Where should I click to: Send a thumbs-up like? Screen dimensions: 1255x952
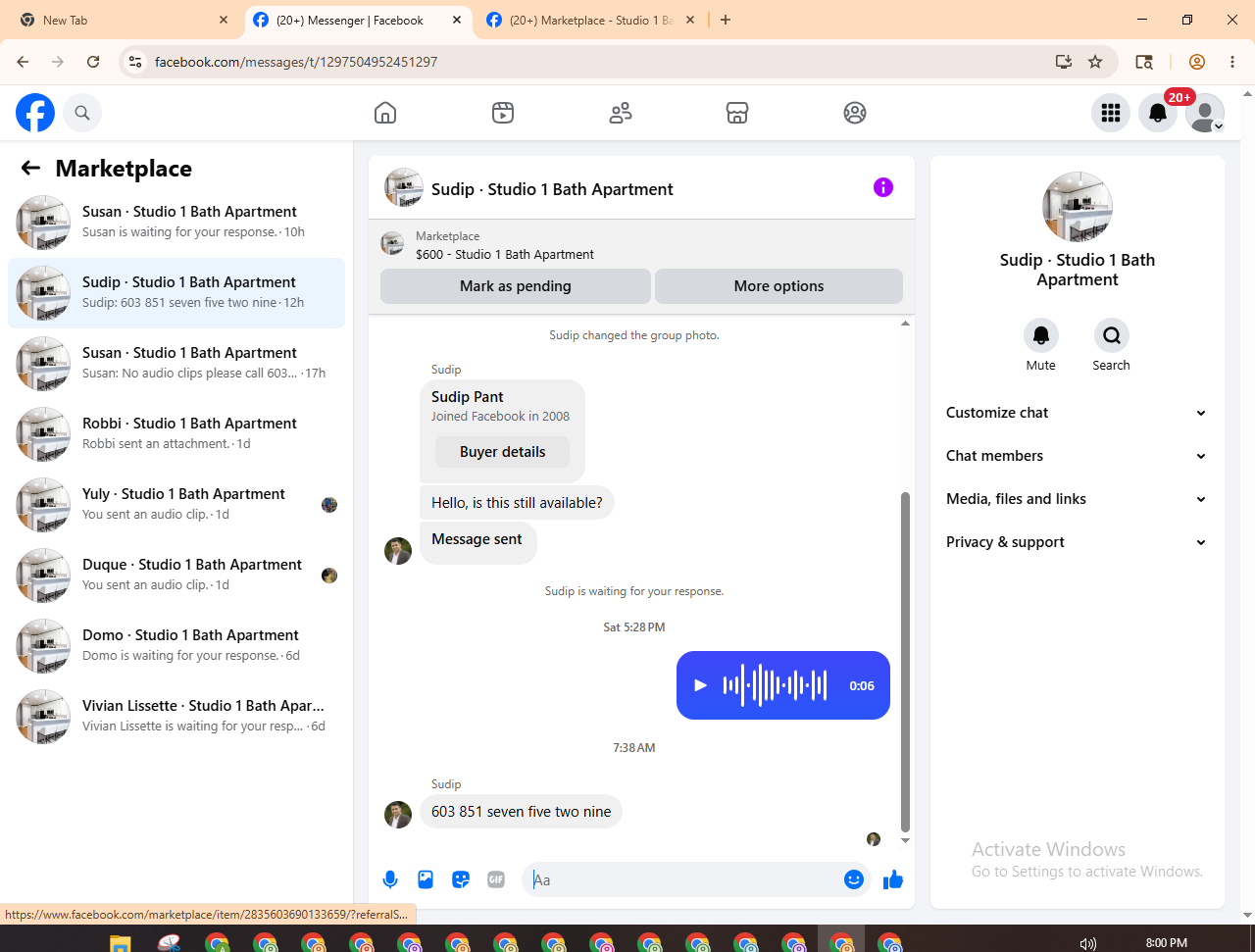pos(893,879)
